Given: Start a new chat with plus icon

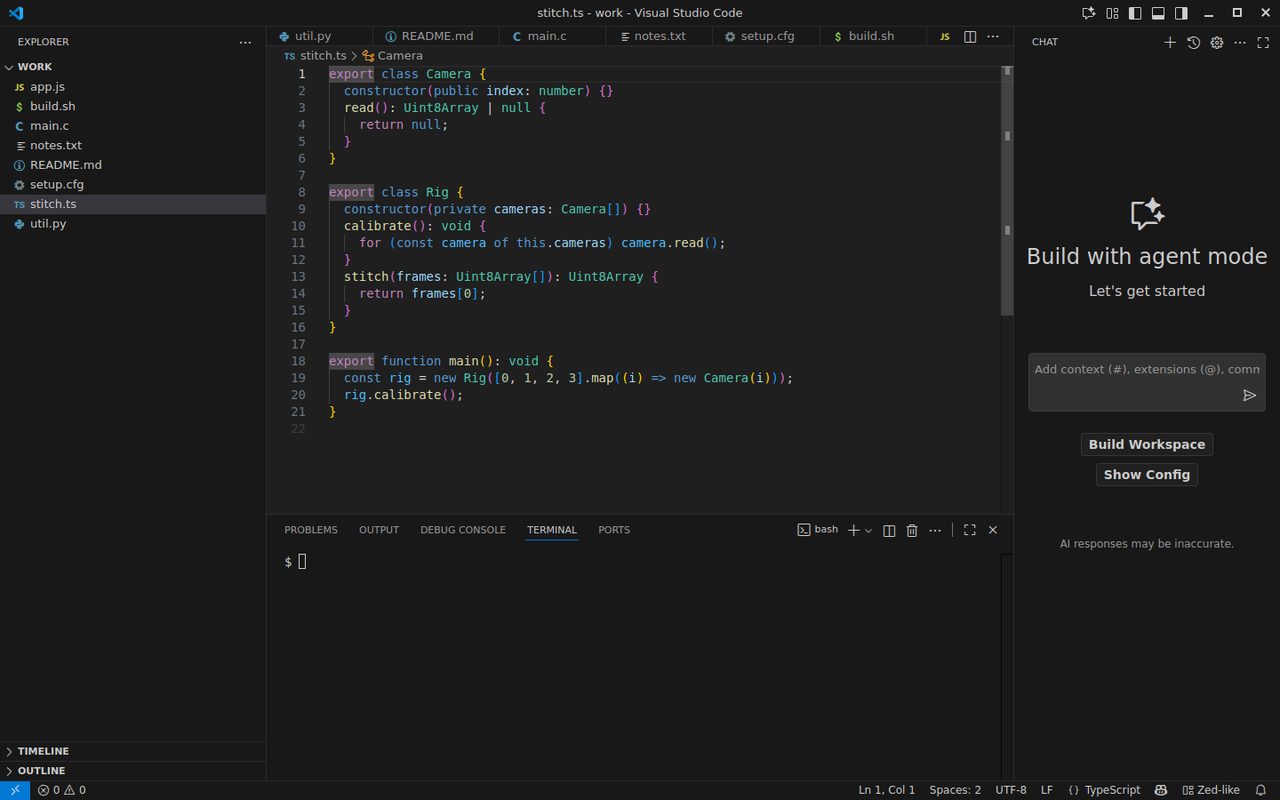Looking at the screenshot, I should point(1170,42).
